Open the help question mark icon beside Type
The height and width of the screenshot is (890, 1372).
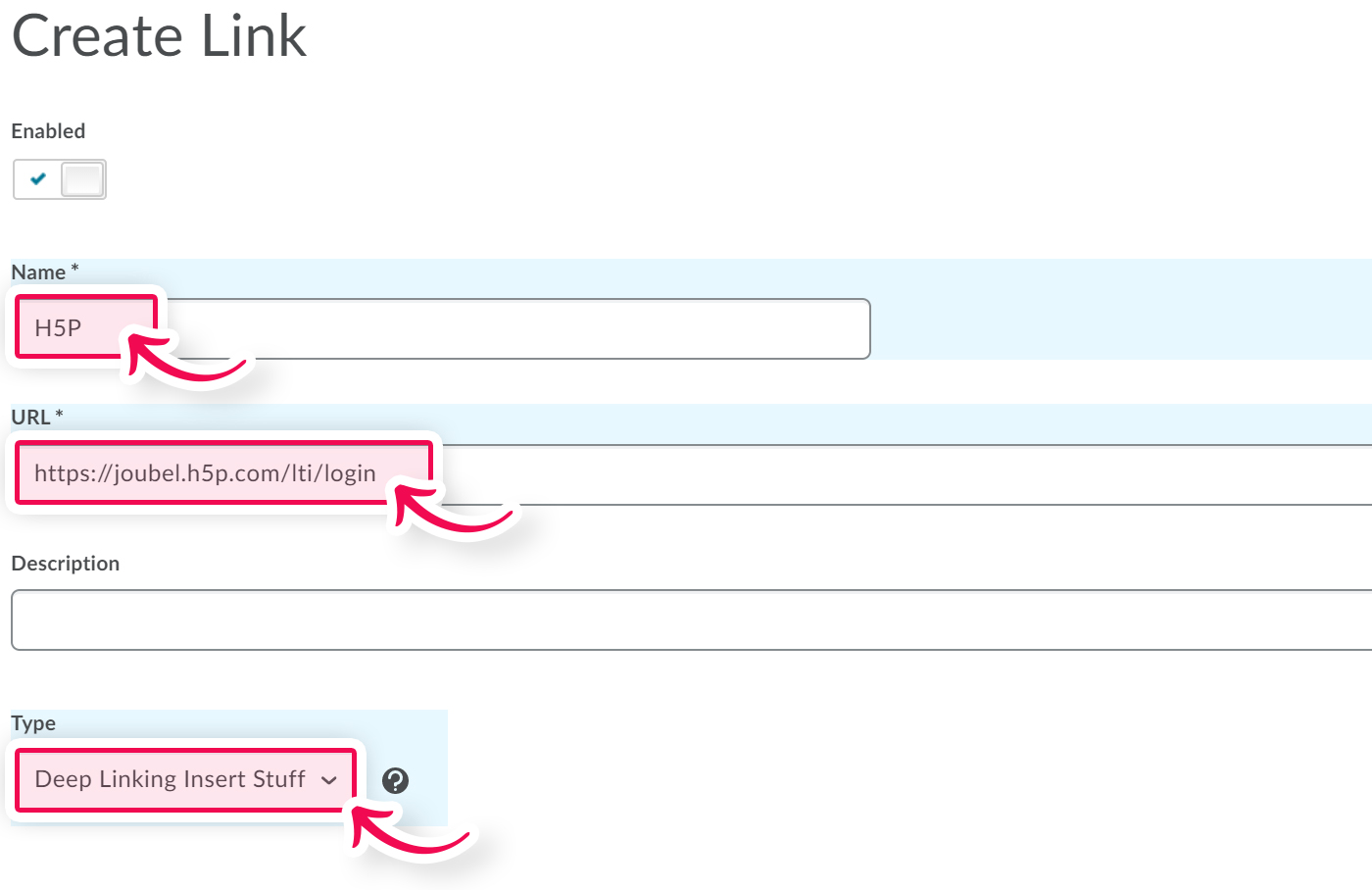pyautogui.click(x=395, y=780)
